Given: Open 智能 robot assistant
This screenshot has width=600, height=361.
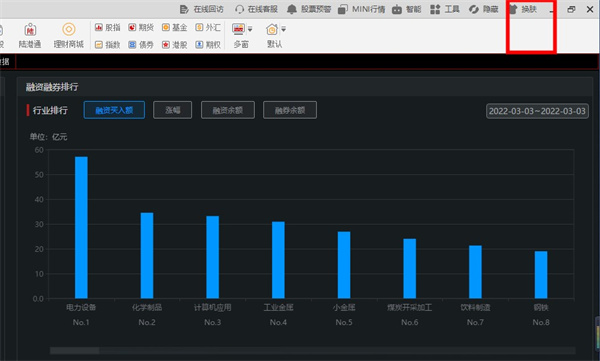Looking at the screenshot, I should tap(407, 9).
